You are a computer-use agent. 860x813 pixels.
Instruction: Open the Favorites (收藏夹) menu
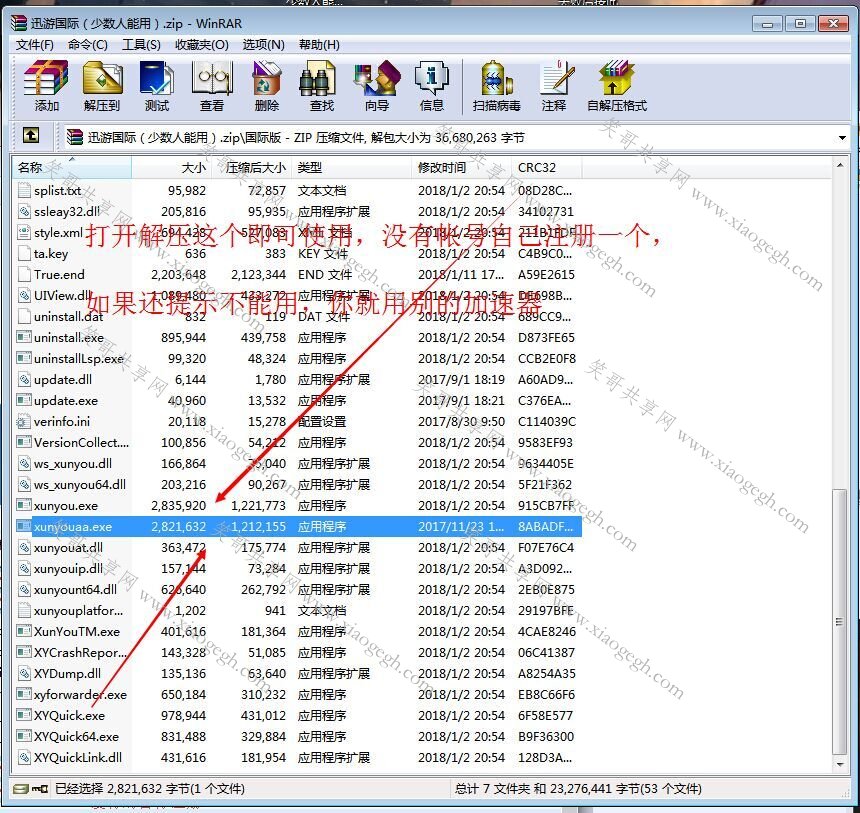(x=202, y=45)
